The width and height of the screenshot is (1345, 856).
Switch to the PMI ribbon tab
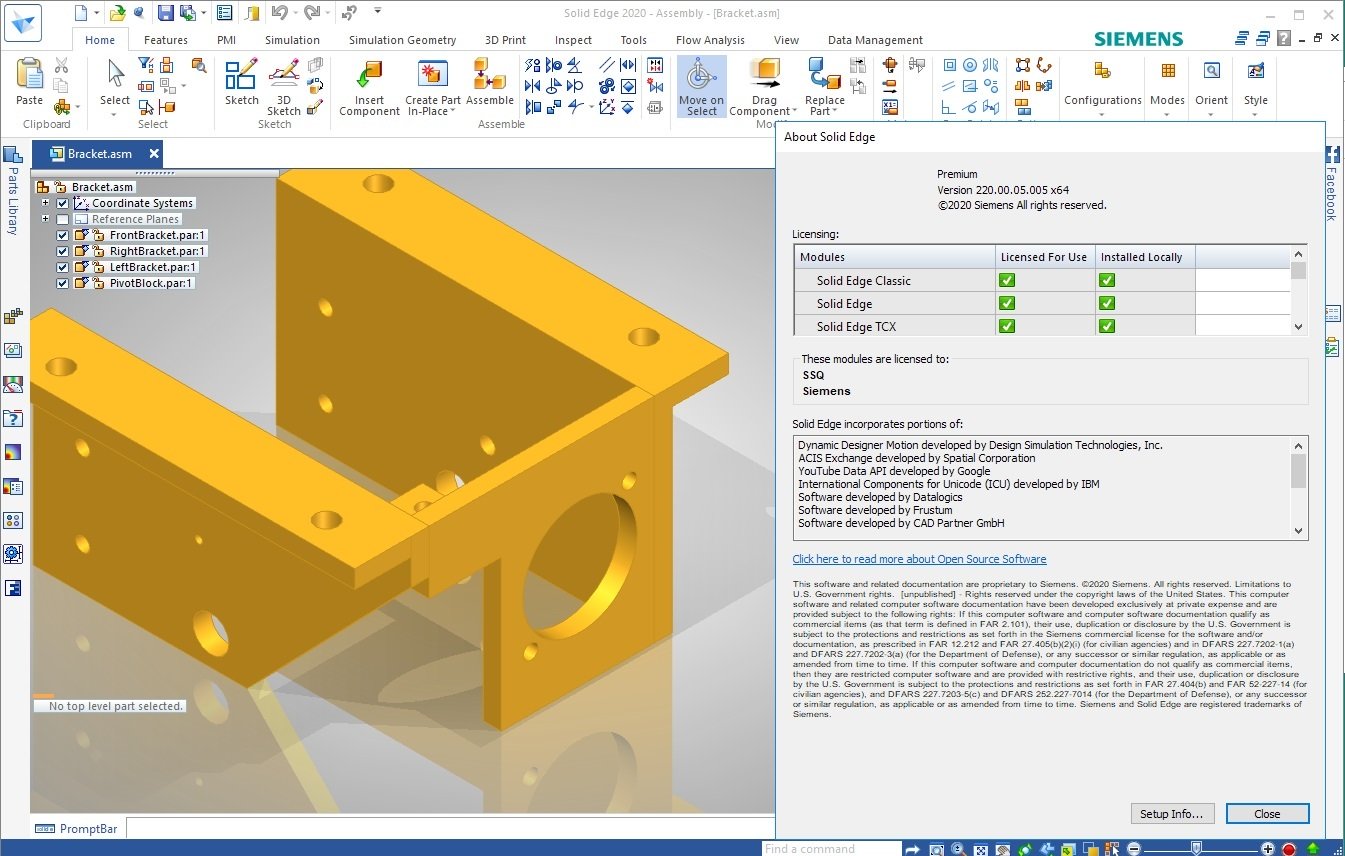[x=226, y=40]
